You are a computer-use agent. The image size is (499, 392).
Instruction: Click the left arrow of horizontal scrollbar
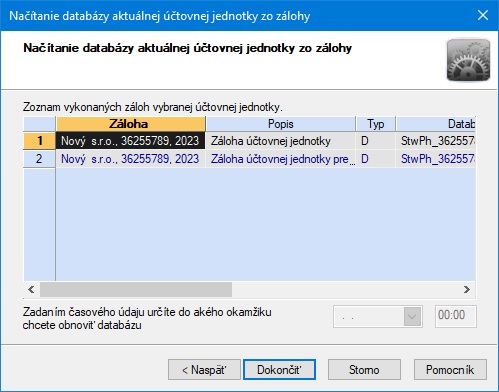31,289
